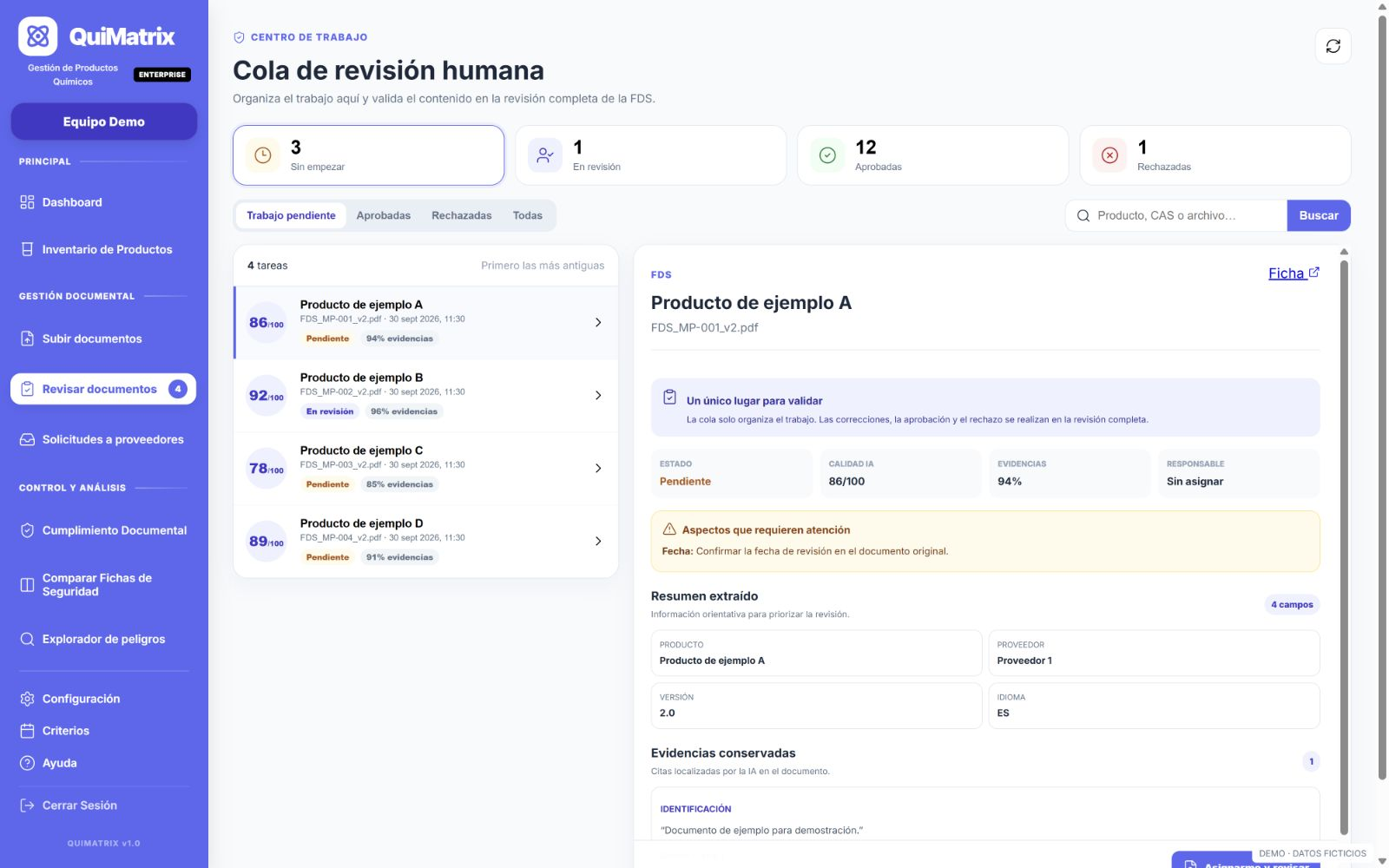Screen dimensions: 1389x868
Task: Open Explorador de peligros search icon
Action: (27, 639)
